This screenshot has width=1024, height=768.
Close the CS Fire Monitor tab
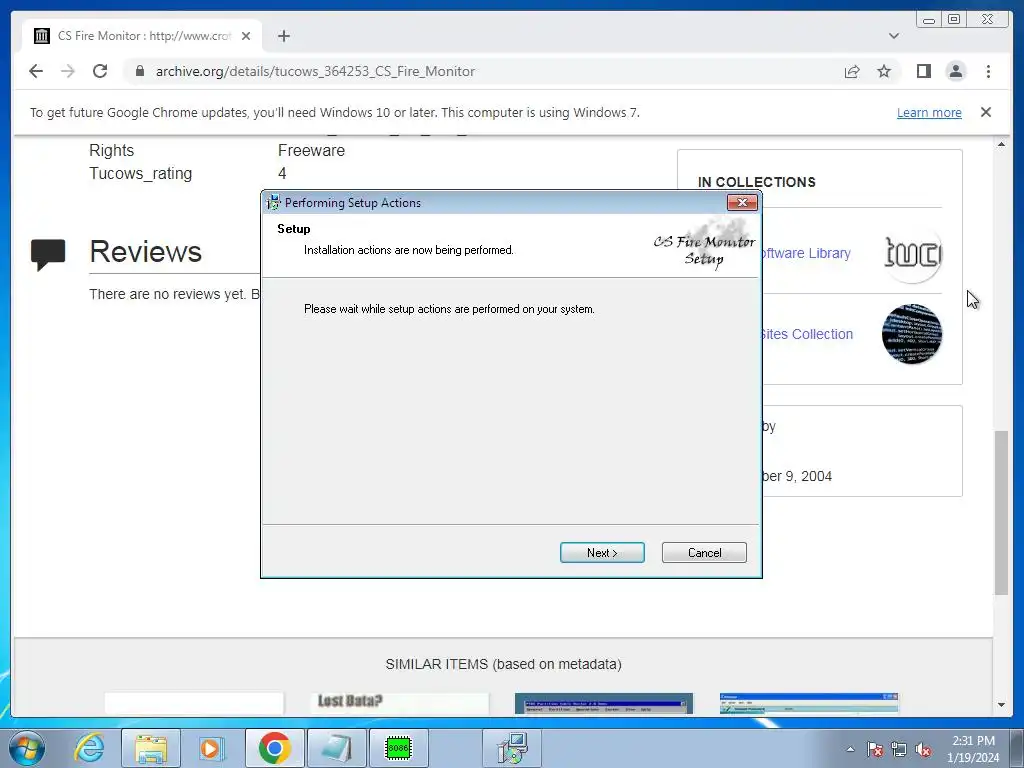[x=246, y=36]
